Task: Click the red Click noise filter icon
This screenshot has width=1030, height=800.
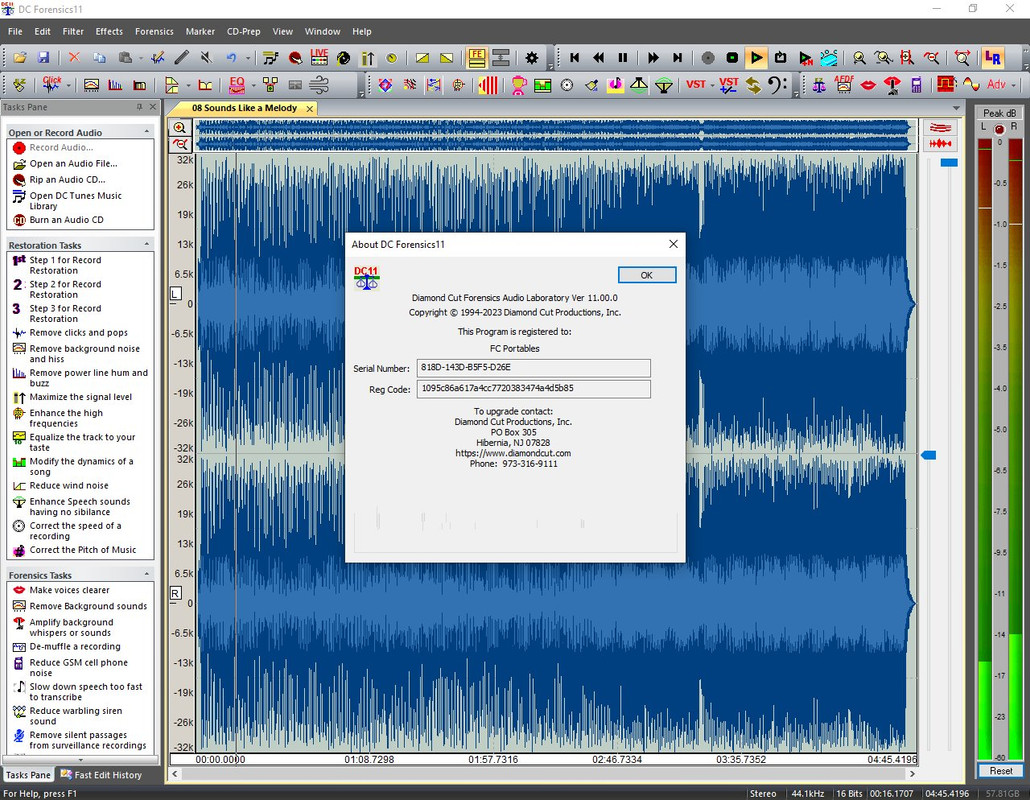Action: click(51, 84)
